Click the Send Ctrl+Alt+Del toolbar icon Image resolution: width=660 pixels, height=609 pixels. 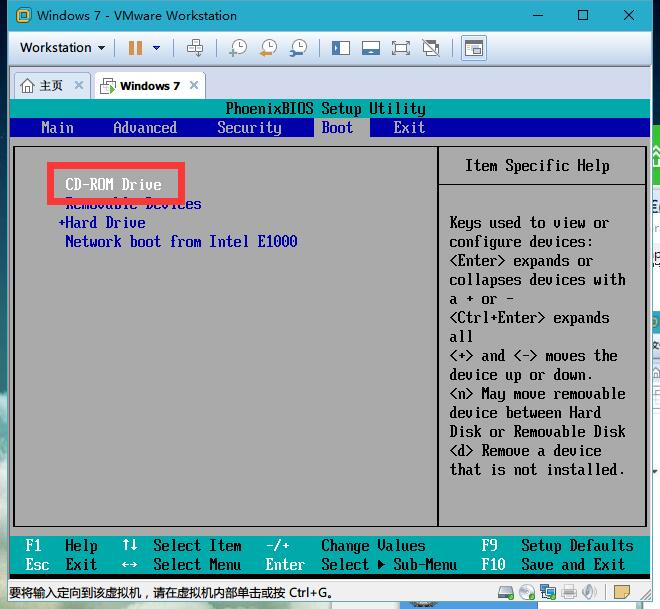(195, 47)
